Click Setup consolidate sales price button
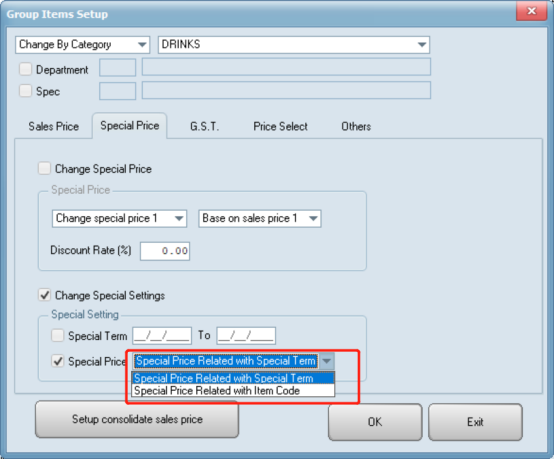Image resolution: width=554 pixels, height=460 pixels. (137, 419)
